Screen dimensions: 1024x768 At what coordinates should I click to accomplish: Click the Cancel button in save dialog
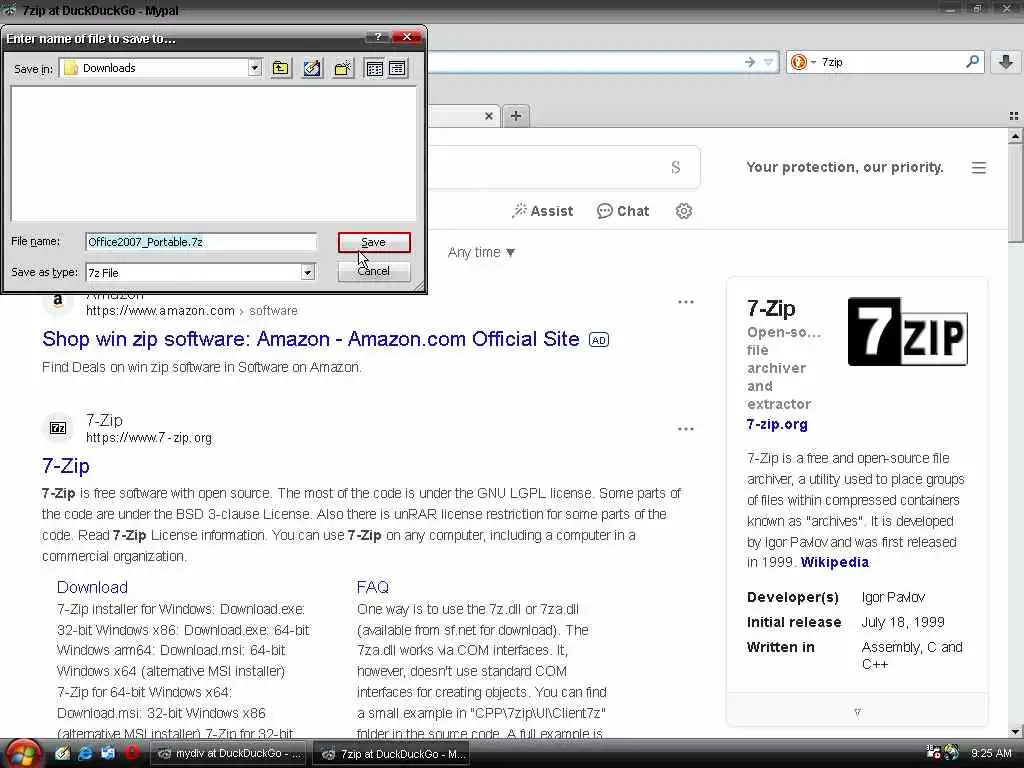[374, 271]
